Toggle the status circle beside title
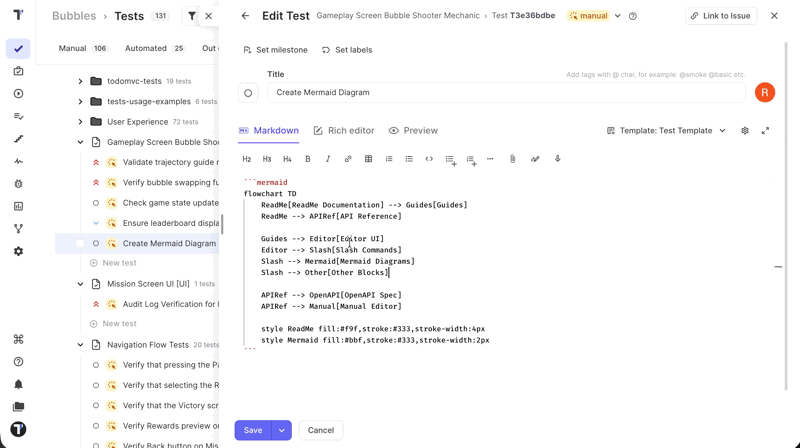 click(248, 93)
